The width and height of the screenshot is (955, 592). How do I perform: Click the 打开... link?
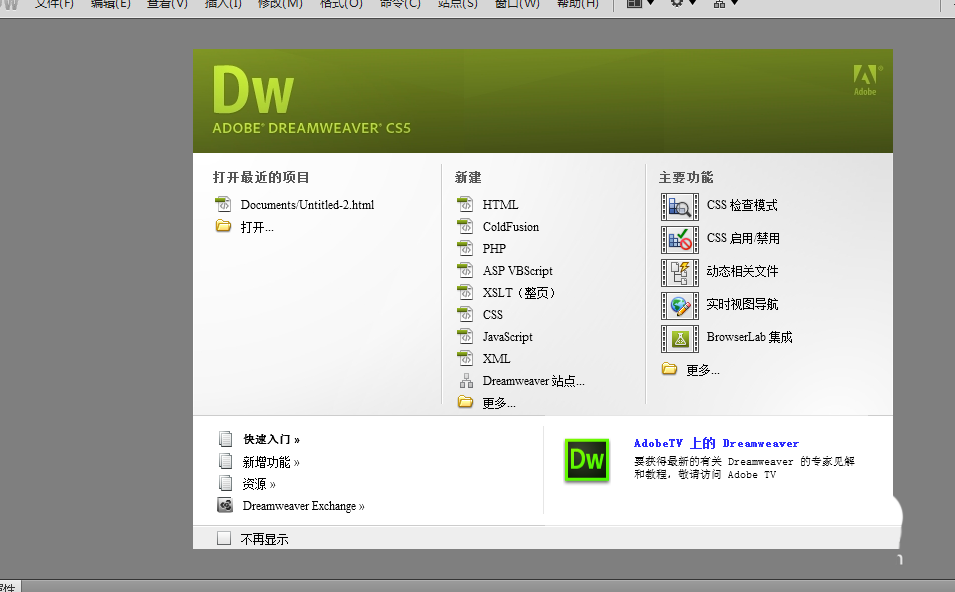coord(257,227)
